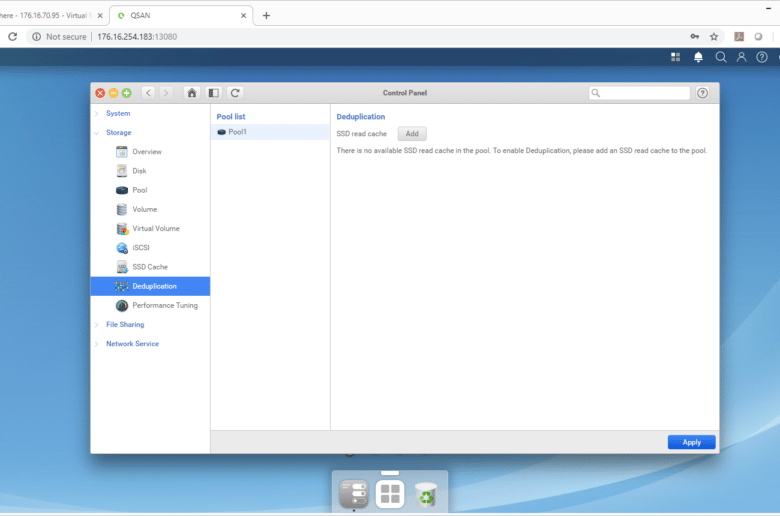Screen dimensions: 780x516
Task: Collapse the Storage section chevron
Action: click(x=97, y=133)
